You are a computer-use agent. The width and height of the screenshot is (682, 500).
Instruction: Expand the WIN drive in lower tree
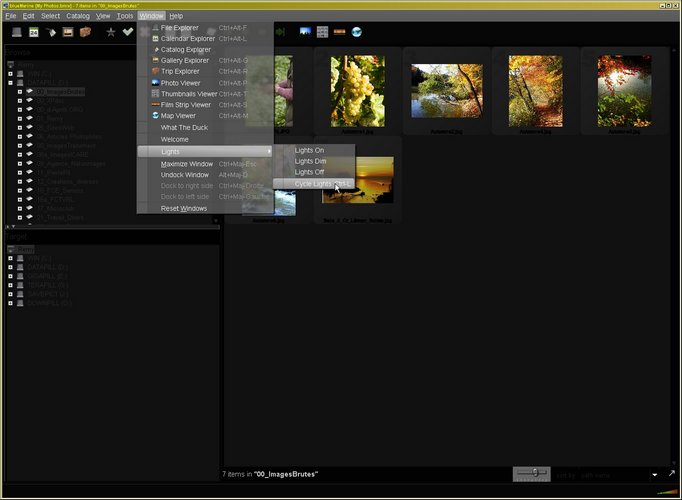[x=9, y=258]
